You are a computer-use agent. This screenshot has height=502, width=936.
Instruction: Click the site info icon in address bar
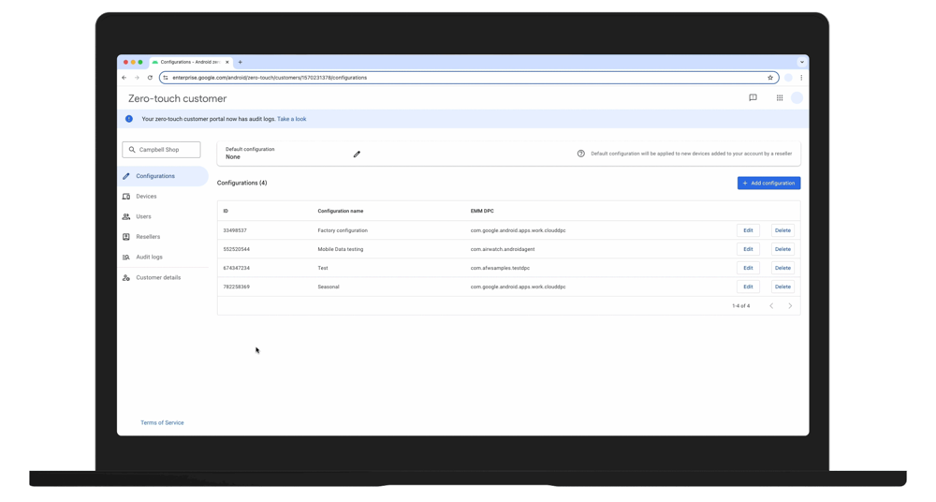point(166,78)
